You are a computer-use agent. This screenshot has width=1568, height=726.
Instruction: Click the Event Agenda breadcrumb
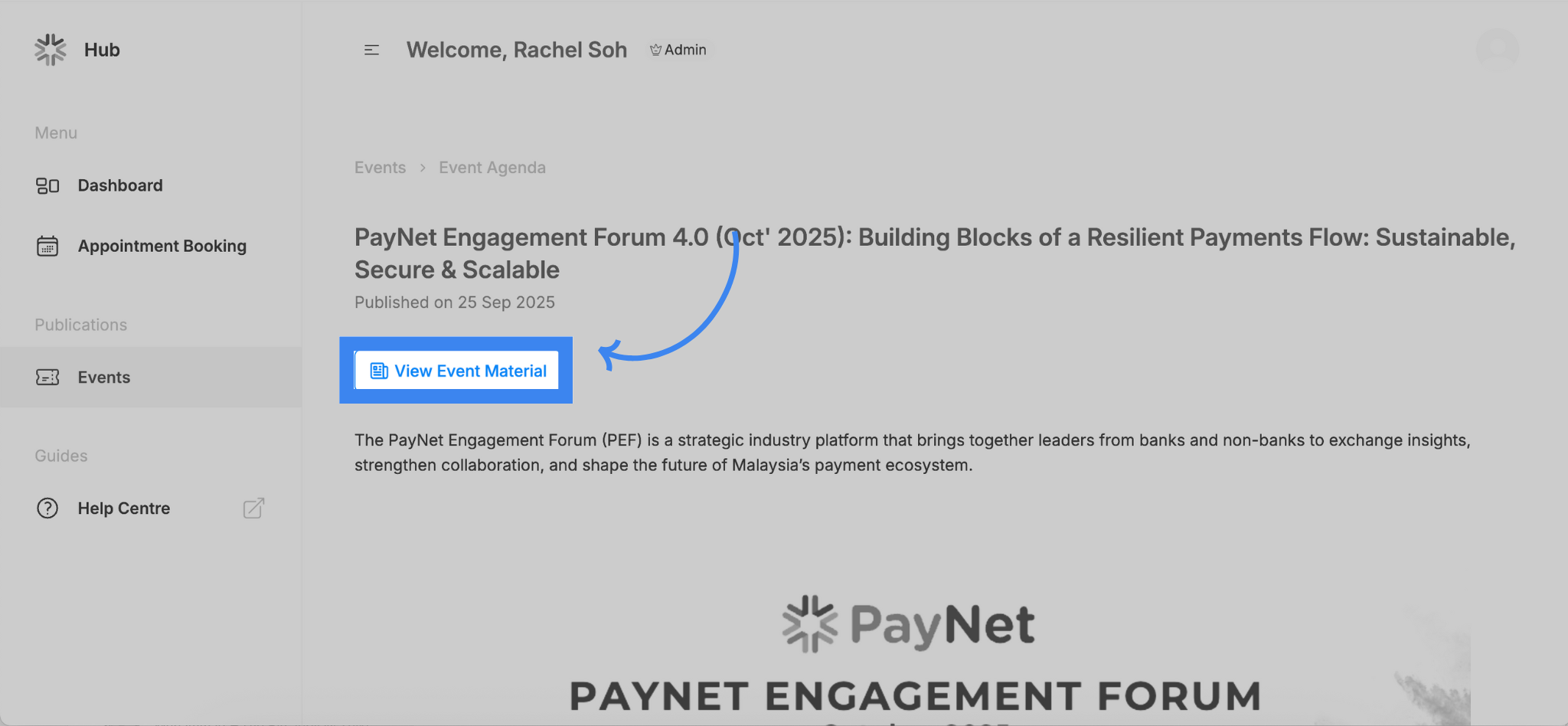492,168
